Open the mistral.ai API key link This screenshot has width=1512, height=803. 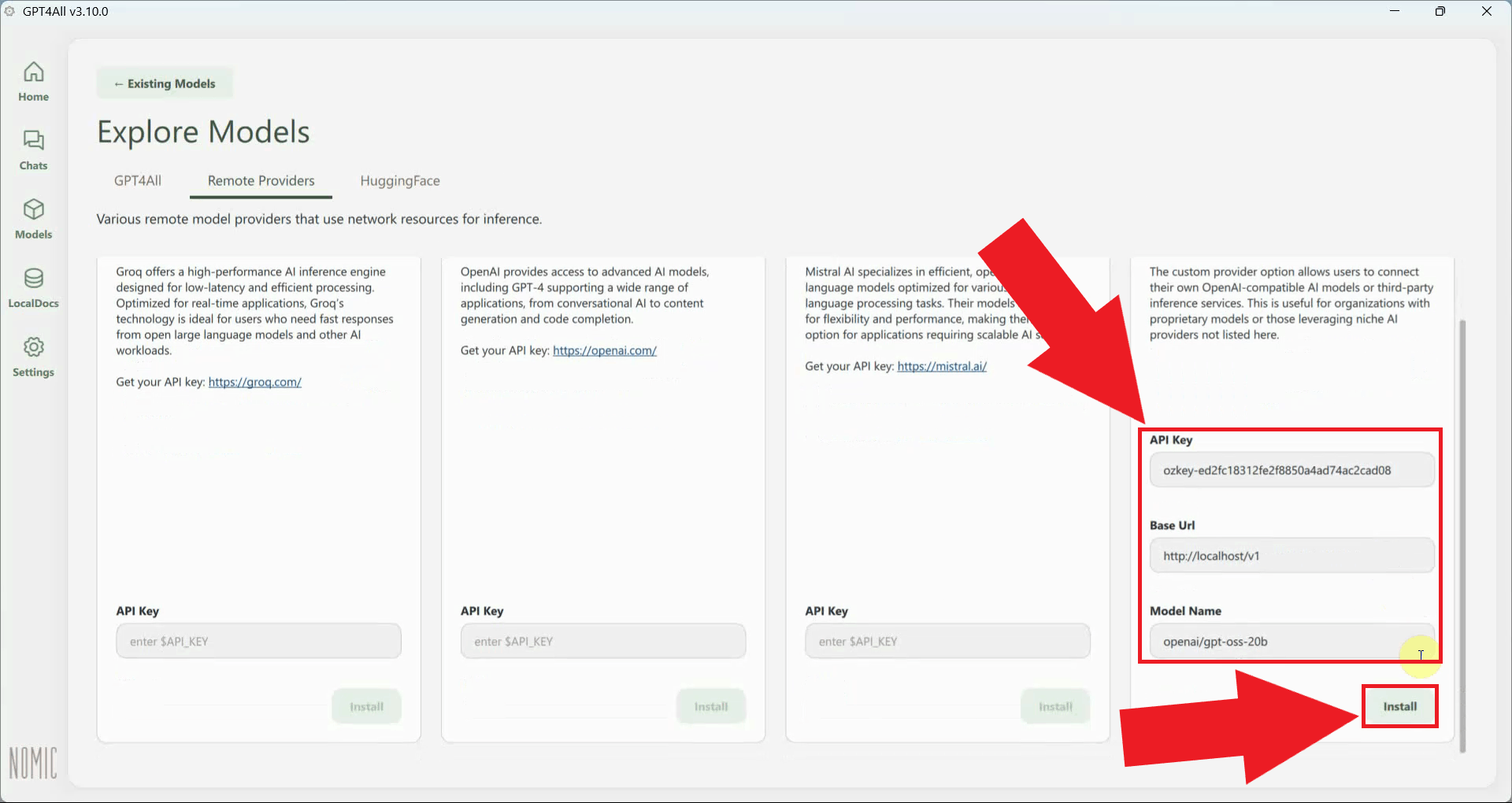(942, 366)
